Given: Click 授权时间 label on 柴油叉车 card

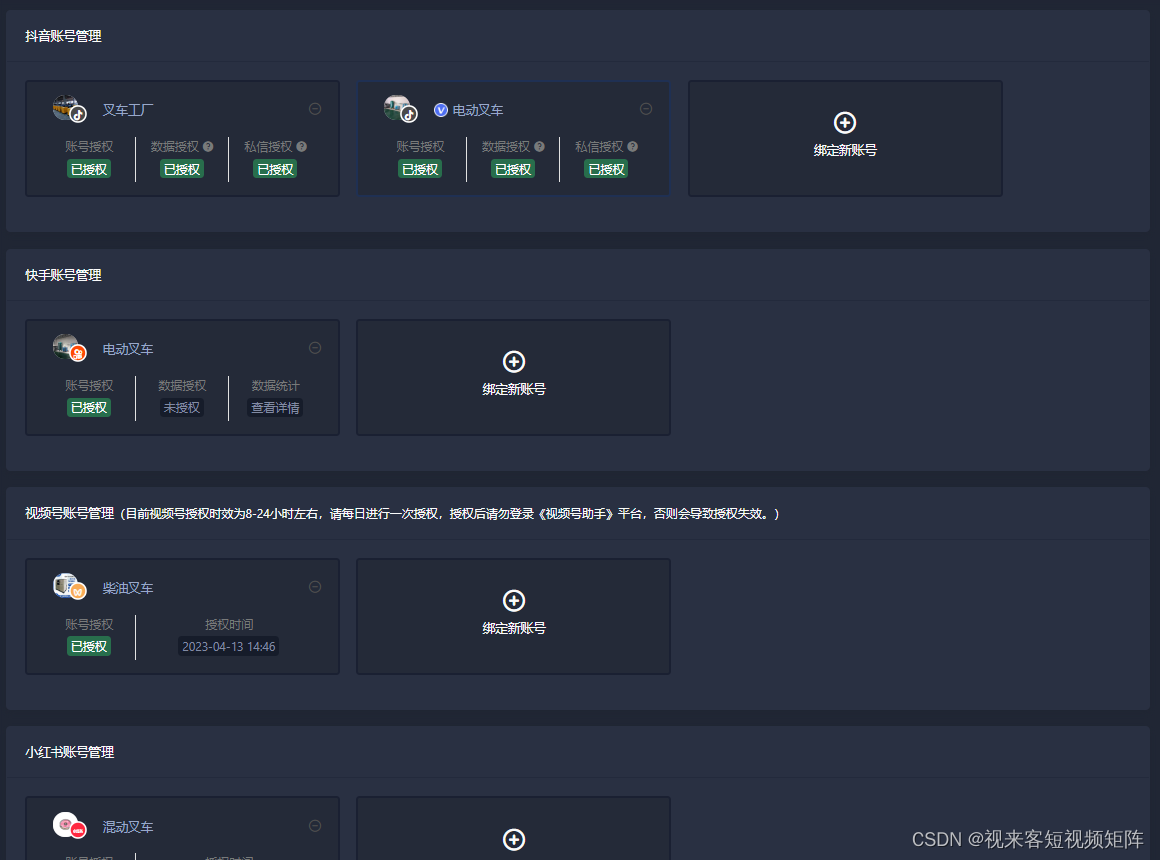Looking at the screenshot, I should 229,625.
